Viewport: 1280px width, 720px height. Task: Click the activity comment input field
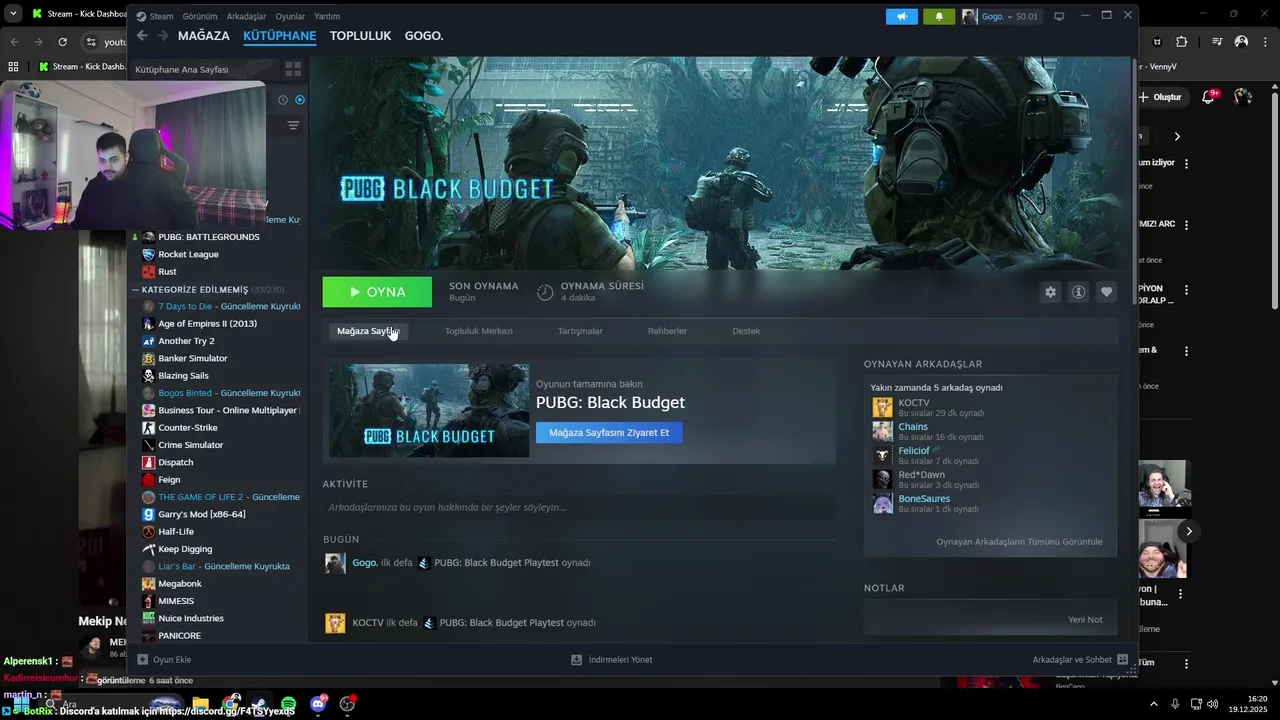(x=578, y=507)
